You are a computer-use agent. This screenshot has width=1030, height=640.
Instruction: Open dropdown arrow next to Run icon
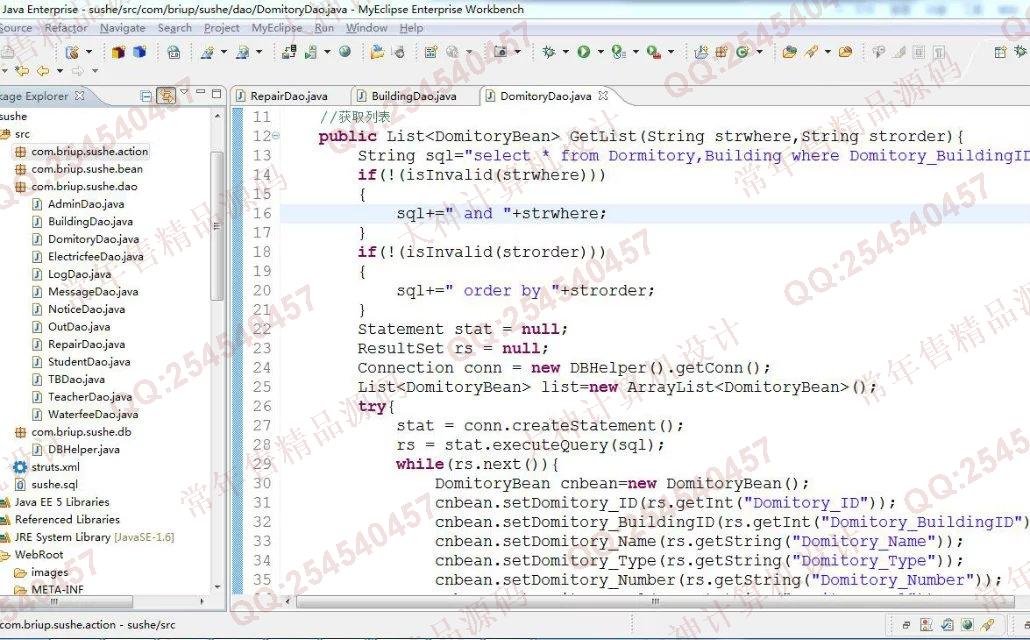(x=600, y=52)
